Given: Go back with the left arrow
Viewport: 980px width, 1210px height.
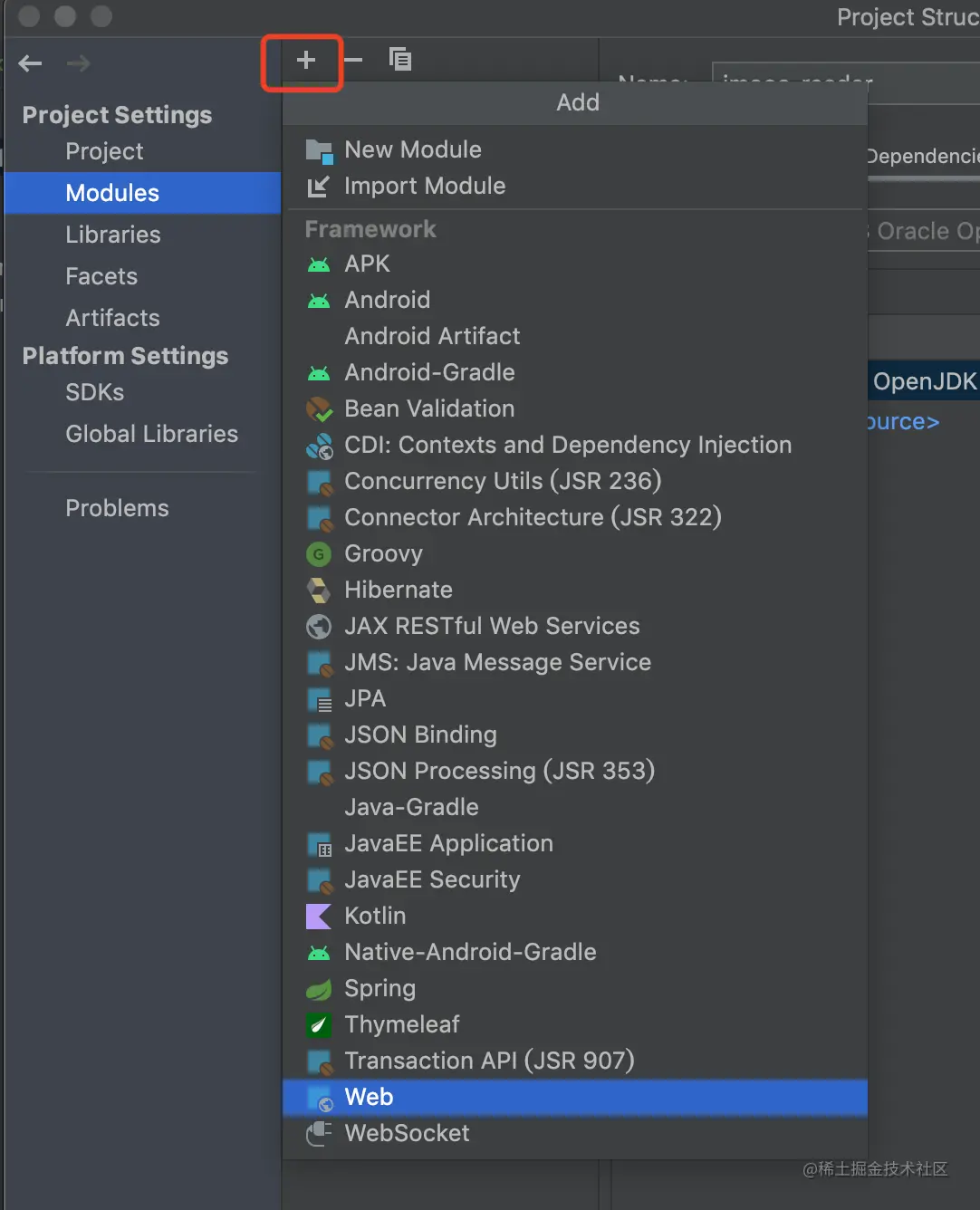Looking at the screenshot, I should pos(31,63).
